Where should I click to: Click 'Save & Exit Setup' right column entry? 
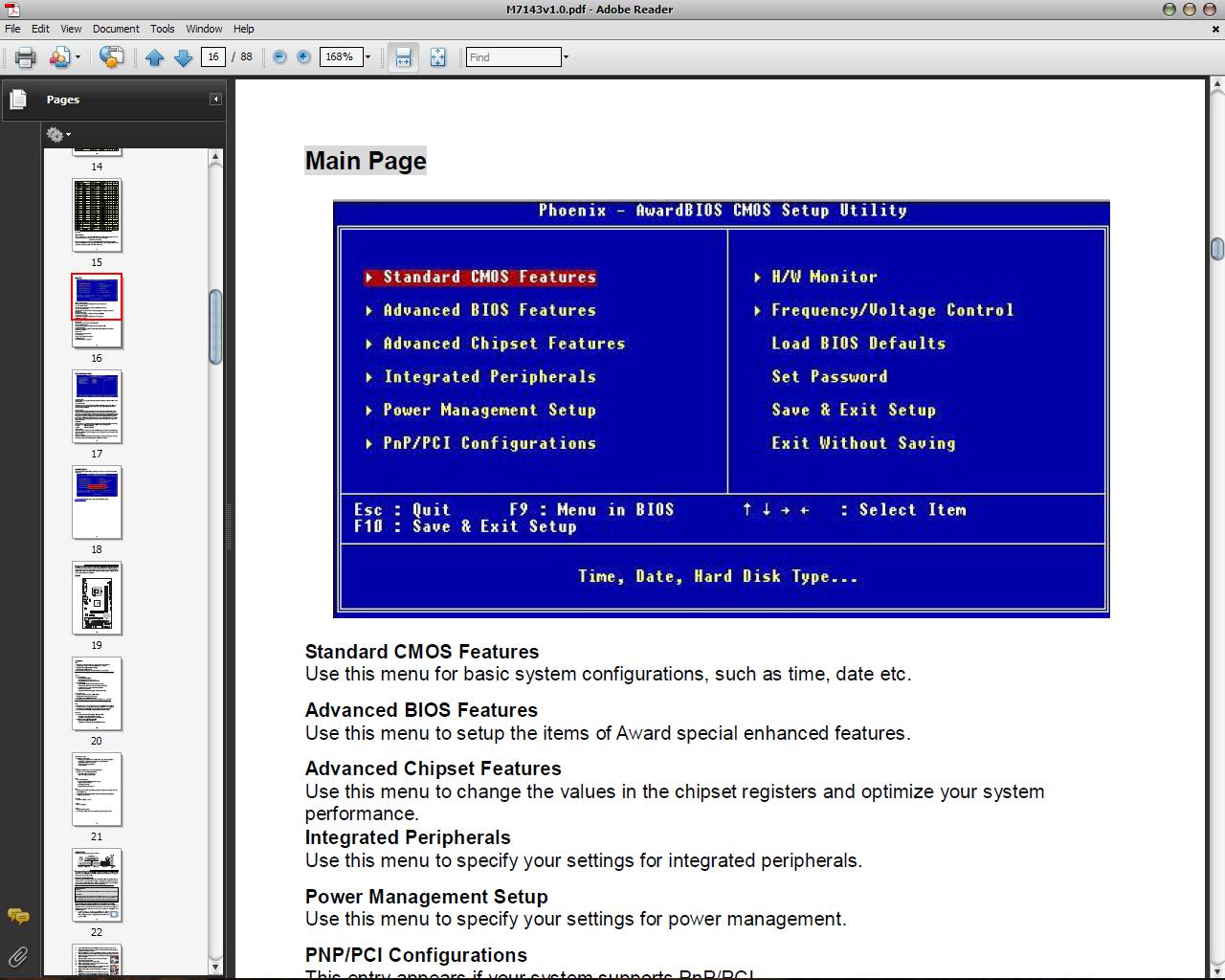click(x=854, y=410)
